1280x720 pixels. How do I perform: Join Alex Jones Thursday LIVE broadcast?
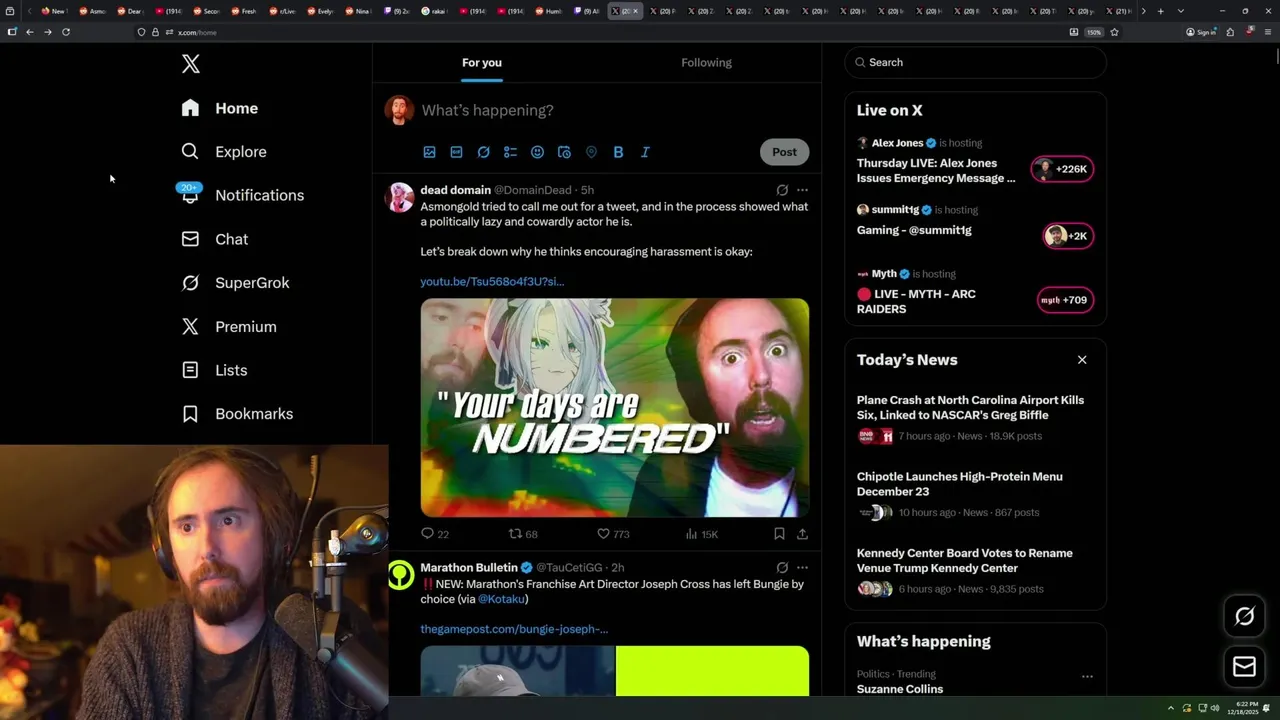coord(936,170)
